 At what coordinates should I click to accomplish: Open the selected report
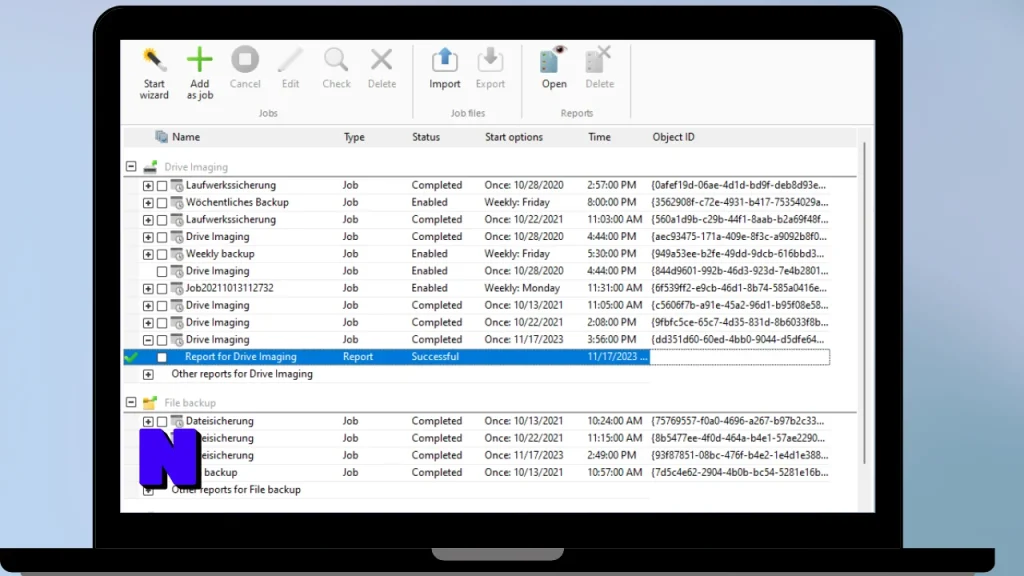pos(554,68)
